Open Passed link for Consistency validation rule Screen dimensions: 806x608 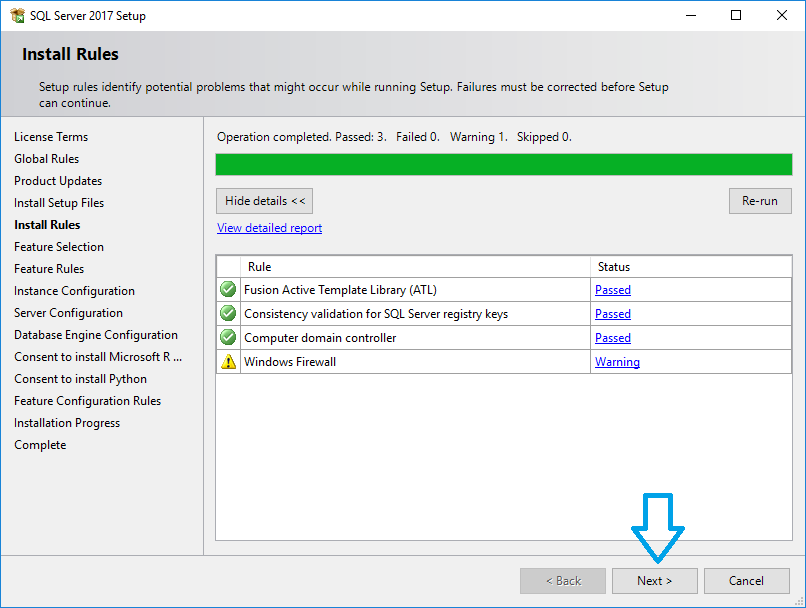pos(612,314)
